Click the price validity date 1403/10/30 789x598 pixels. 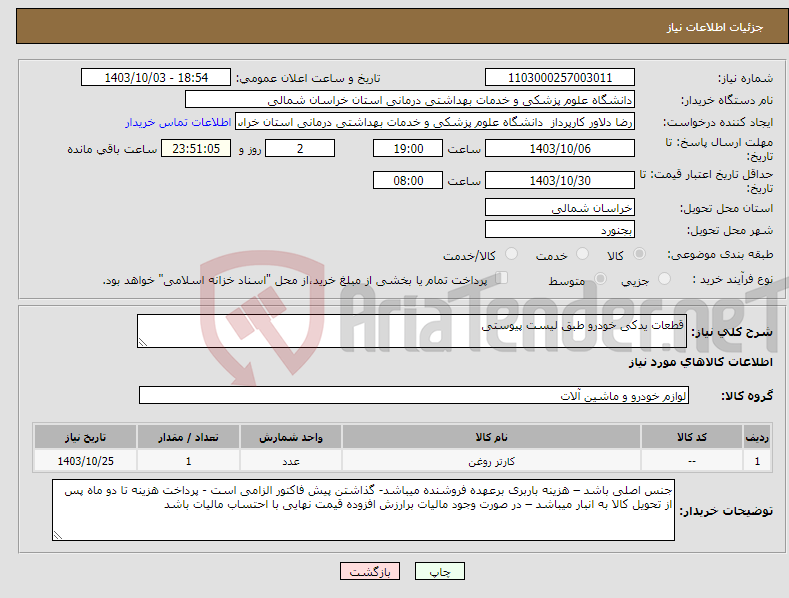tap(560, 180)
